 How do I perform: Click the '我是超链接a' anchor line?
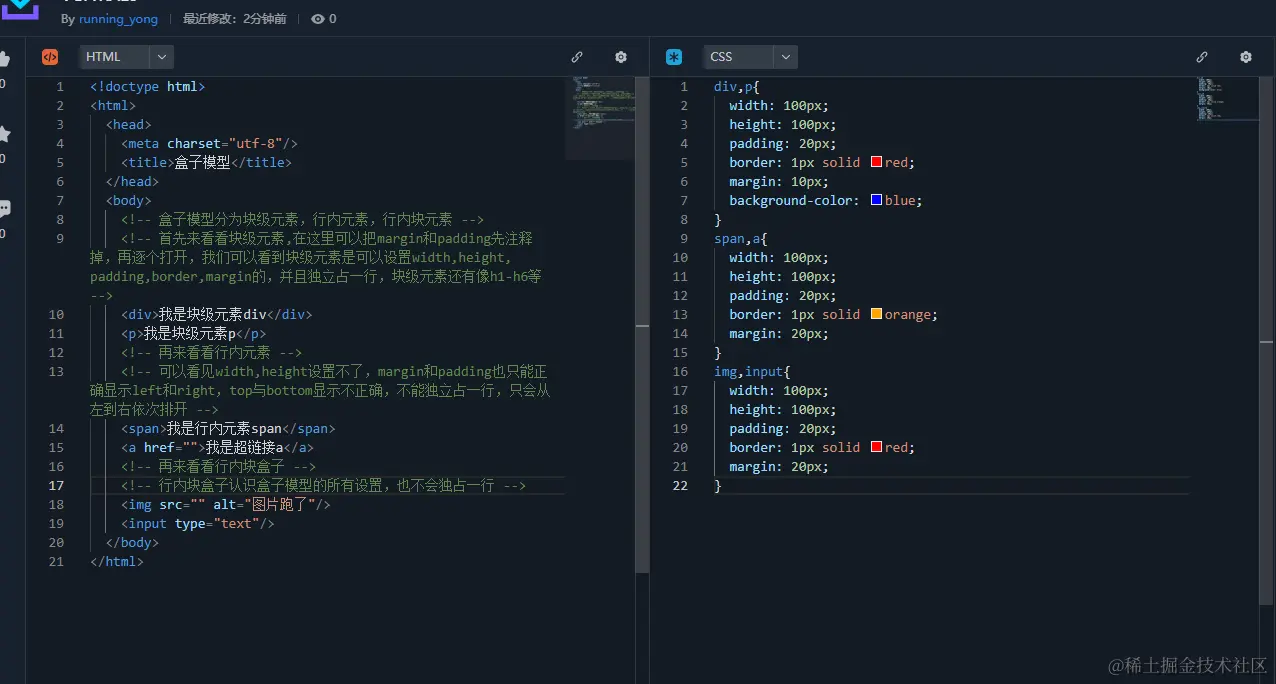point(217,447)
